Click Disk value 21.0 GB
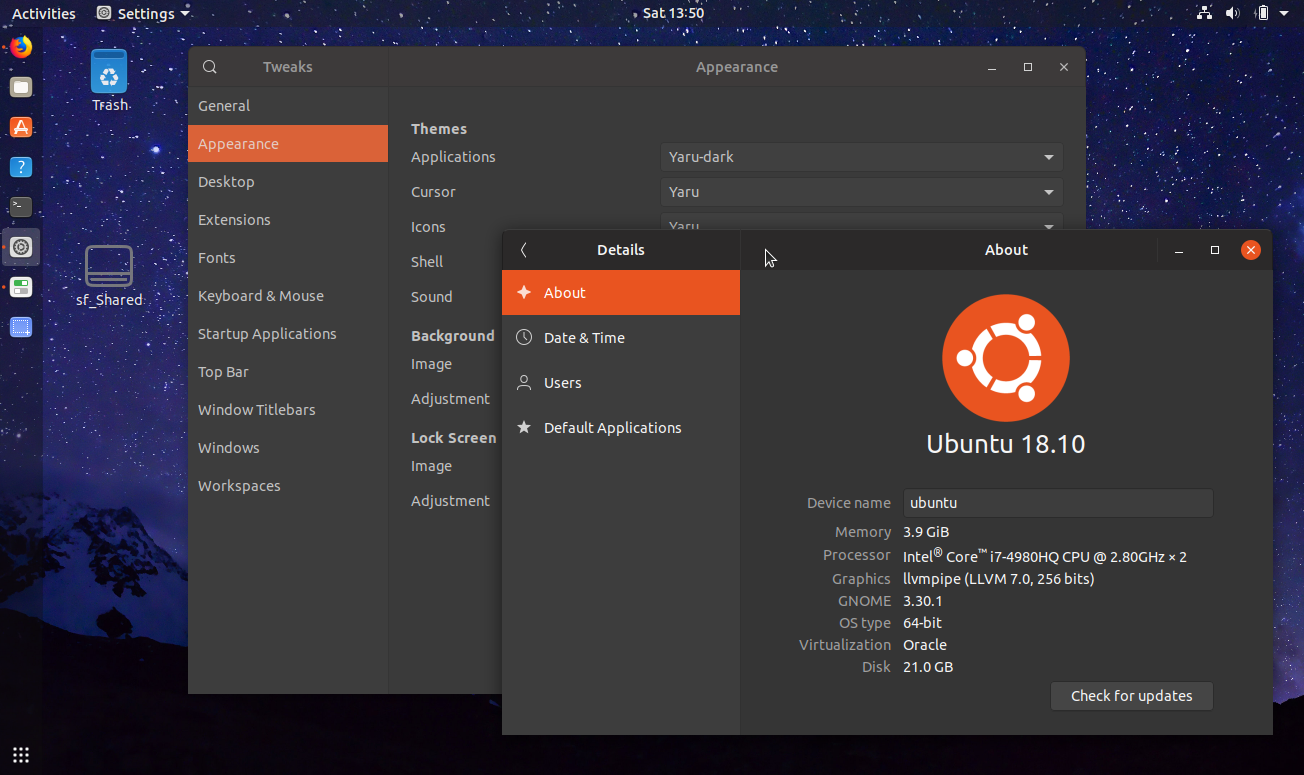1304x775 pixels. [928, 667]
